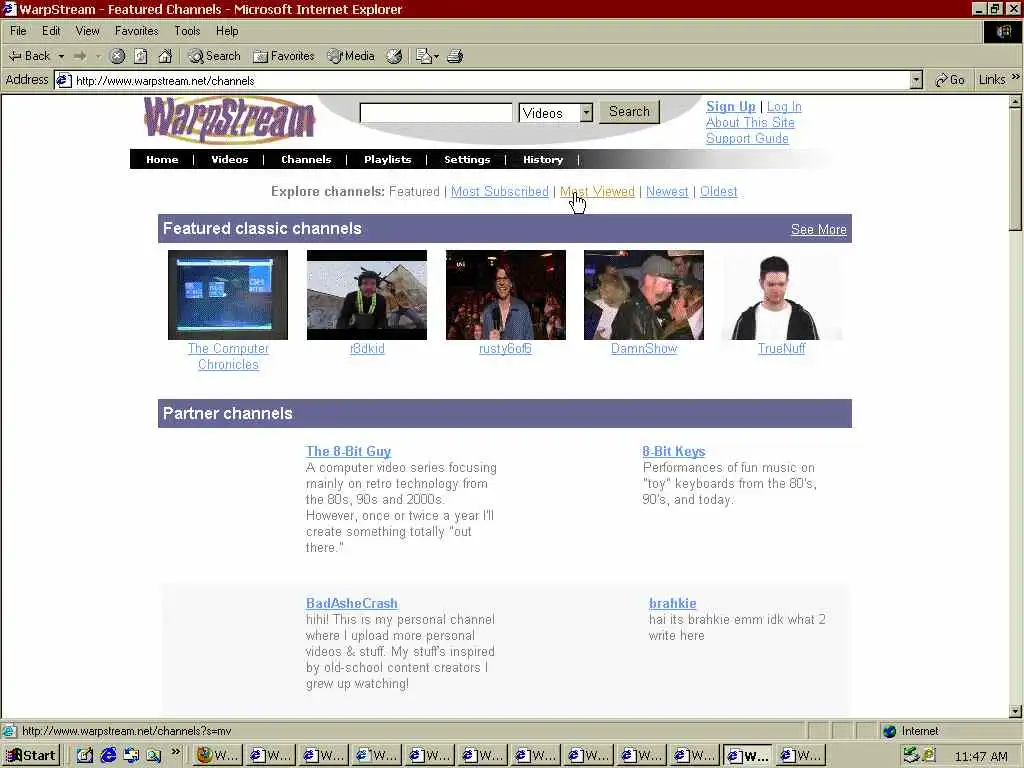Go to the Home tab in the site navigation

(x=162, y=159)
